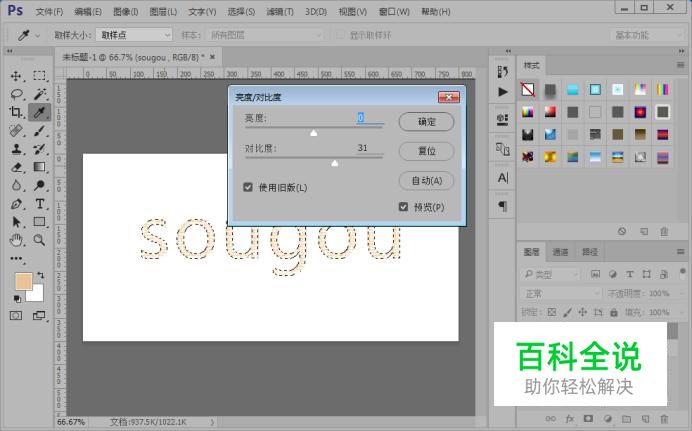Screen dimensions: 692x431
Task: Click the brightness slider handle
Action: [x=313, y=133]
